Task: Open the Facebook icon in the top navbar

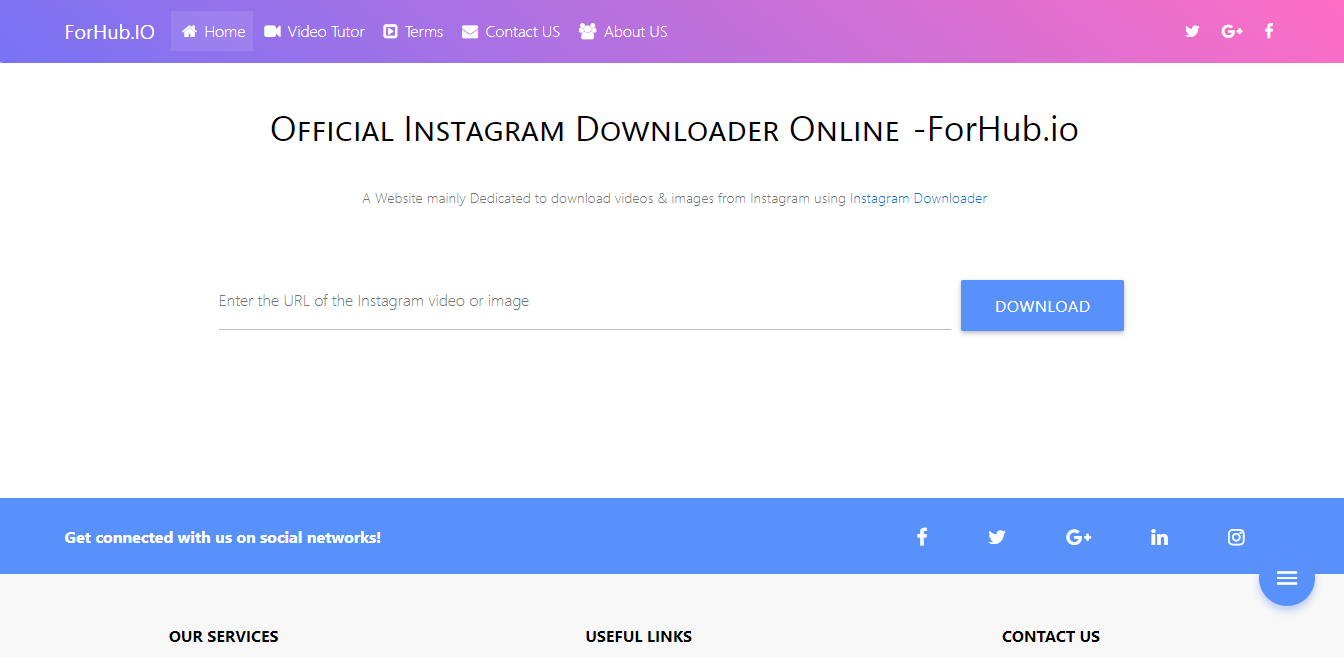Action: (1269, 31)
